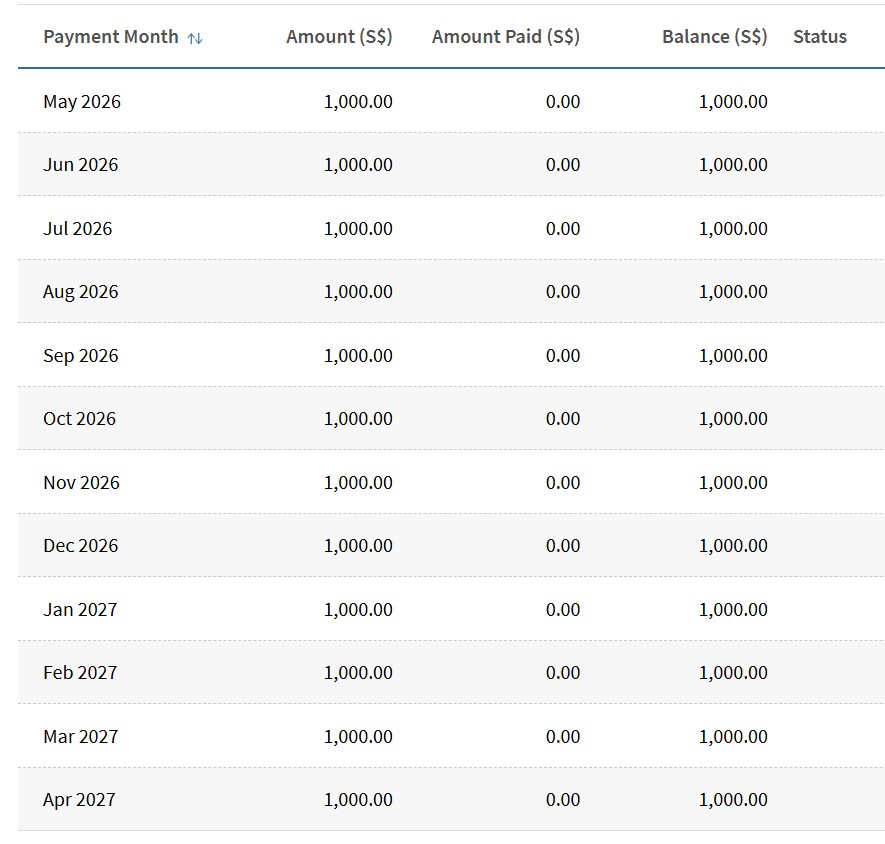Click the Feb 2027 month label
This screenshot has width=885, height=844.
(x=80, y=673)
